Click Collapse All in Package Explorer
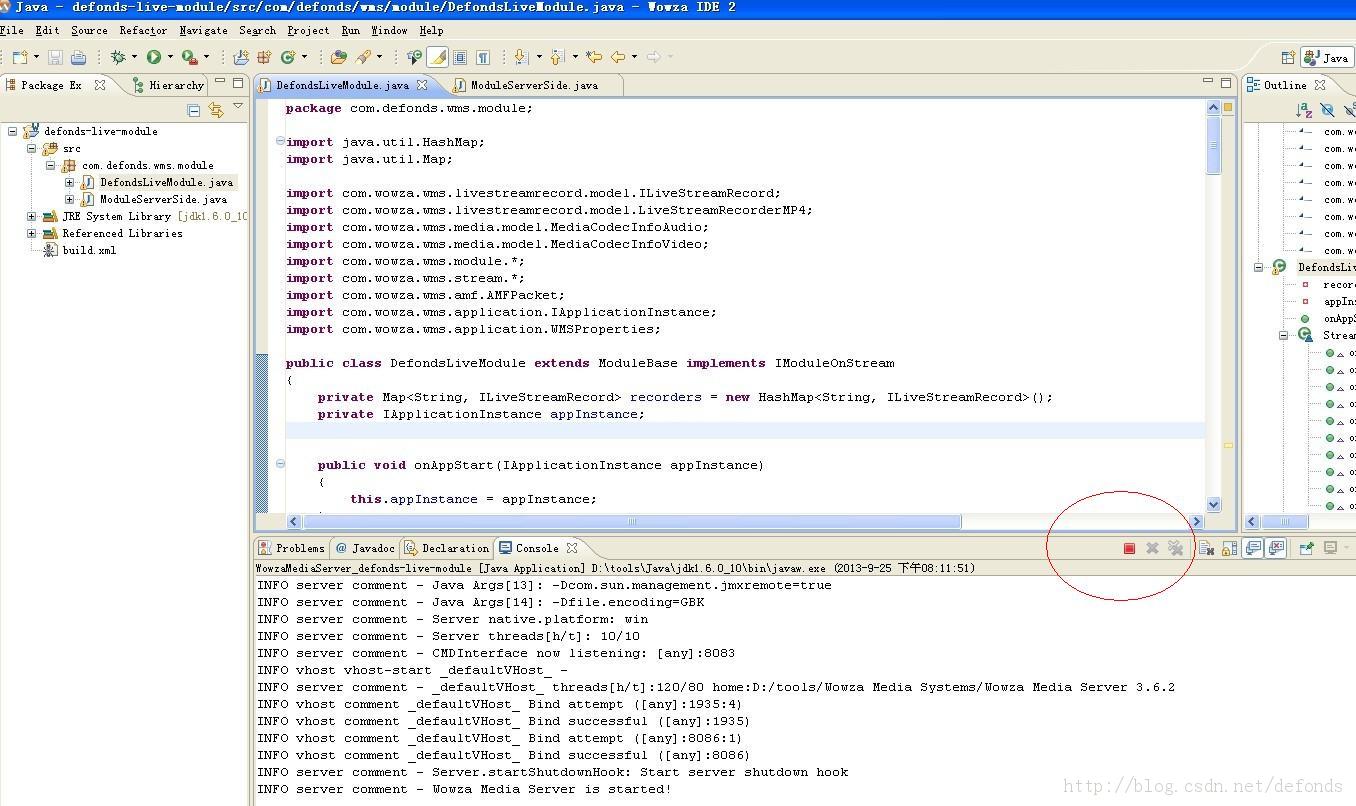Screen dimensions: 1356x806 pos(194,109)
